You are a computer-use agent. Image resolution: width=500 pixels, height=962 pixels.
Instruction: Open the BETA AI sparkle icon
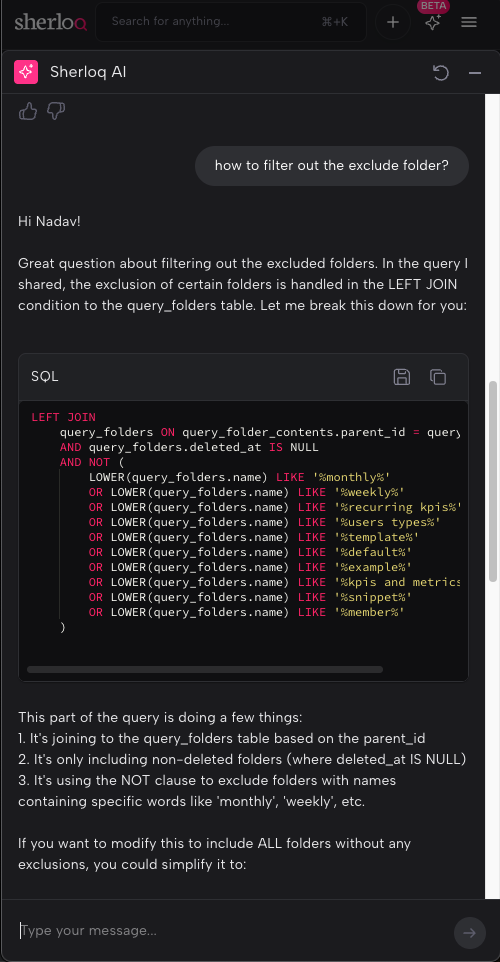(x=433, y=22)
